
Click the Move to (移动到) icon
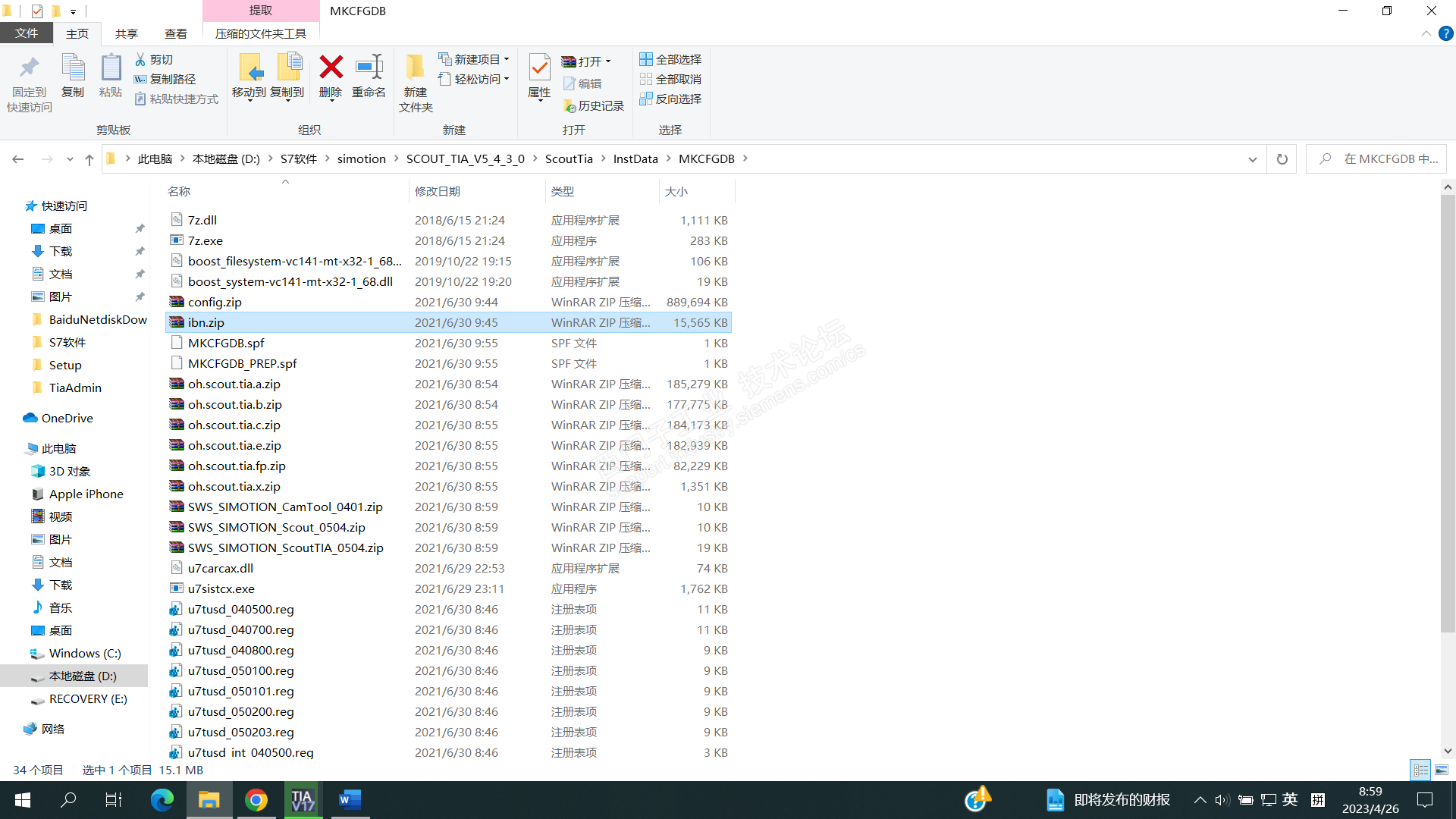point(249,68)
